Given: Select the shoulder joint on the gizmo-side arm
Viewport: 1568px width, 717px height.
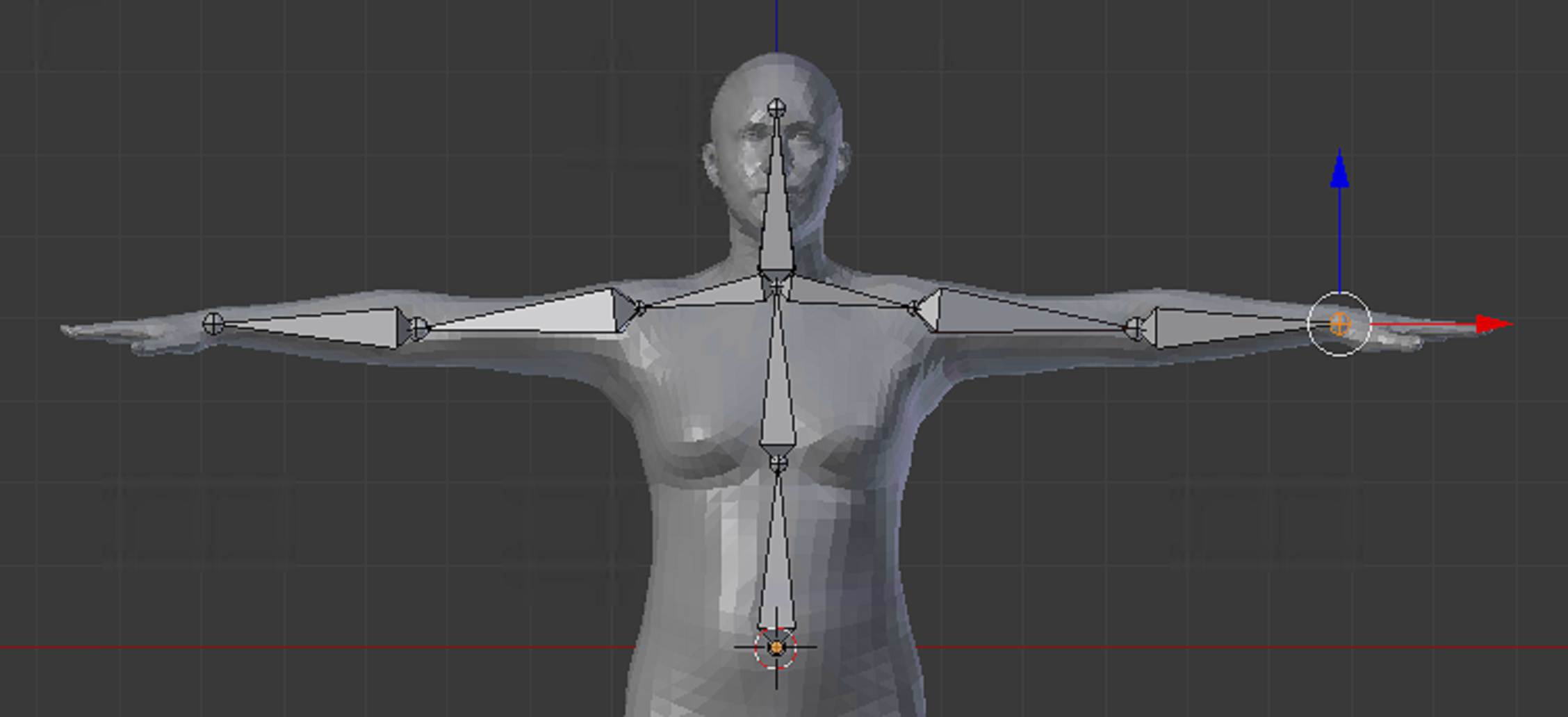Looking at the screenshot, I should click(915, 306).
